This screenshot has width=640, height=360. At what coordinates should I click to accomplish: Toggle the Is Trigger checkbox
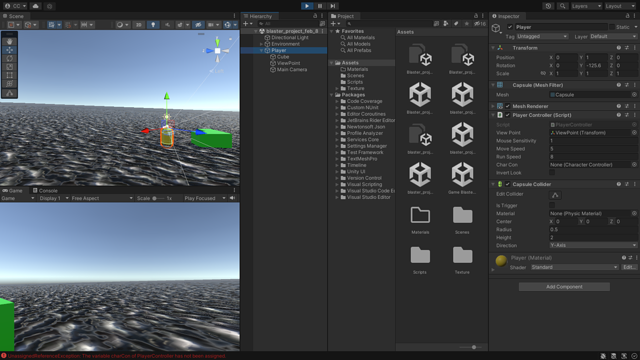[552, 205]
